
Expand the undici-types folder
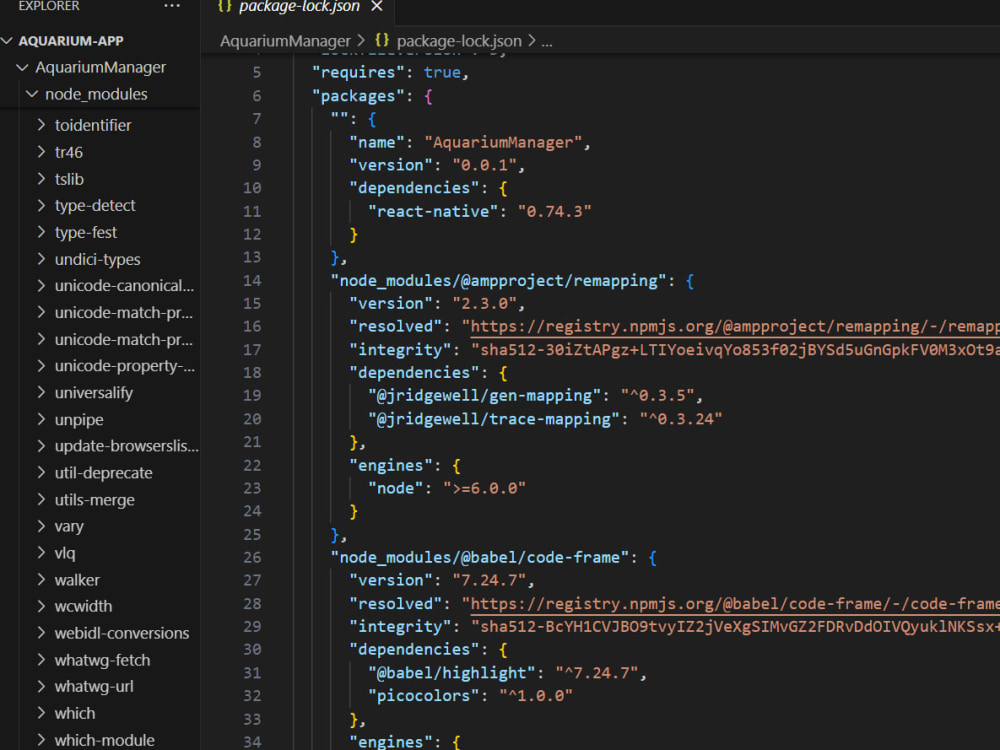41,259
